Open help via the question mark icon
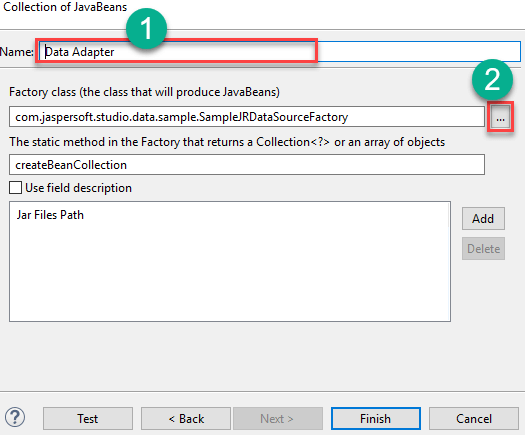Image resolution: width=525 pixels, height=435 pixels. tap(15, 417)
